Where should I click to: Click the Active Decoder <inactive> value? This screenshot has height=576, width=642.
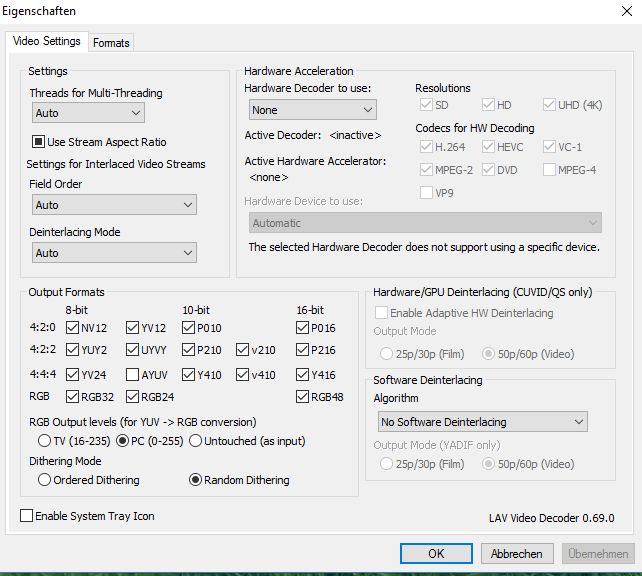[355, 135]
